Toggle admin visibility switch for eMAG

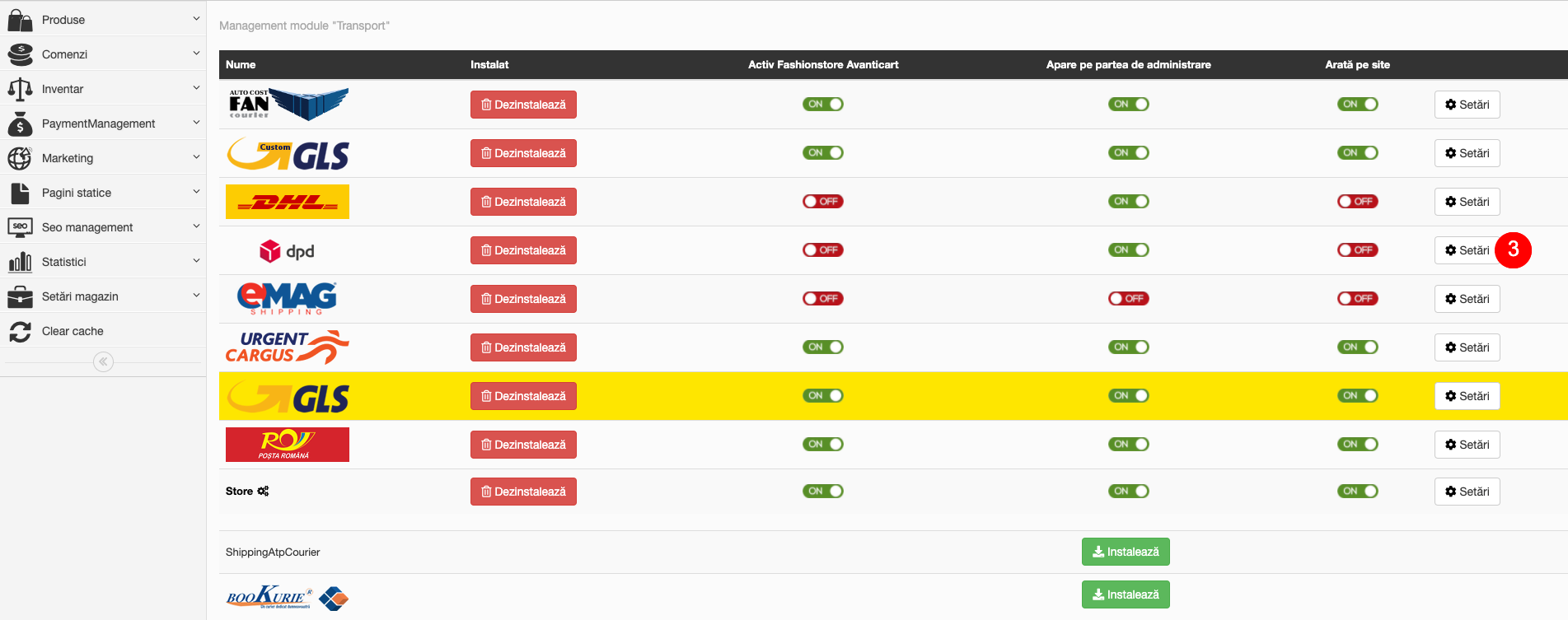coord(1129,298)
